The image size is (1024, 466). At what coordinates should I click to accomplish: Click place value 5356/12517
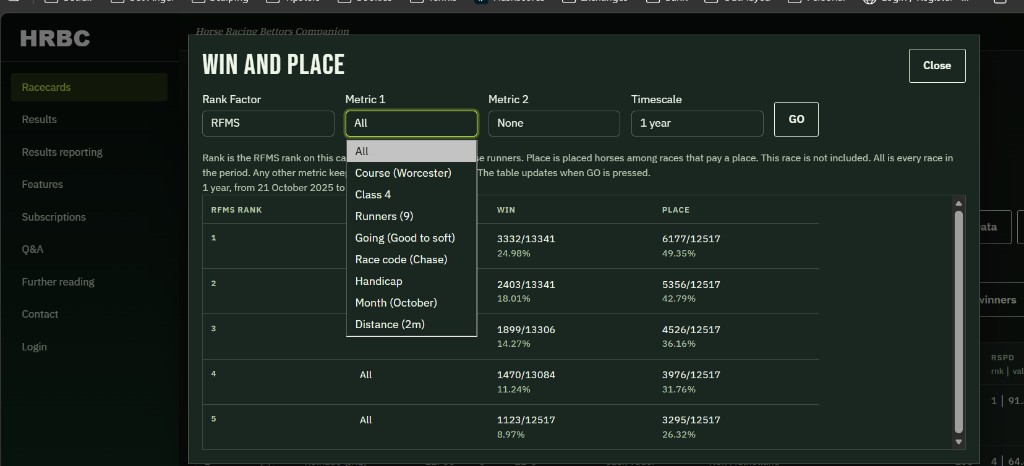click(691, 285)
